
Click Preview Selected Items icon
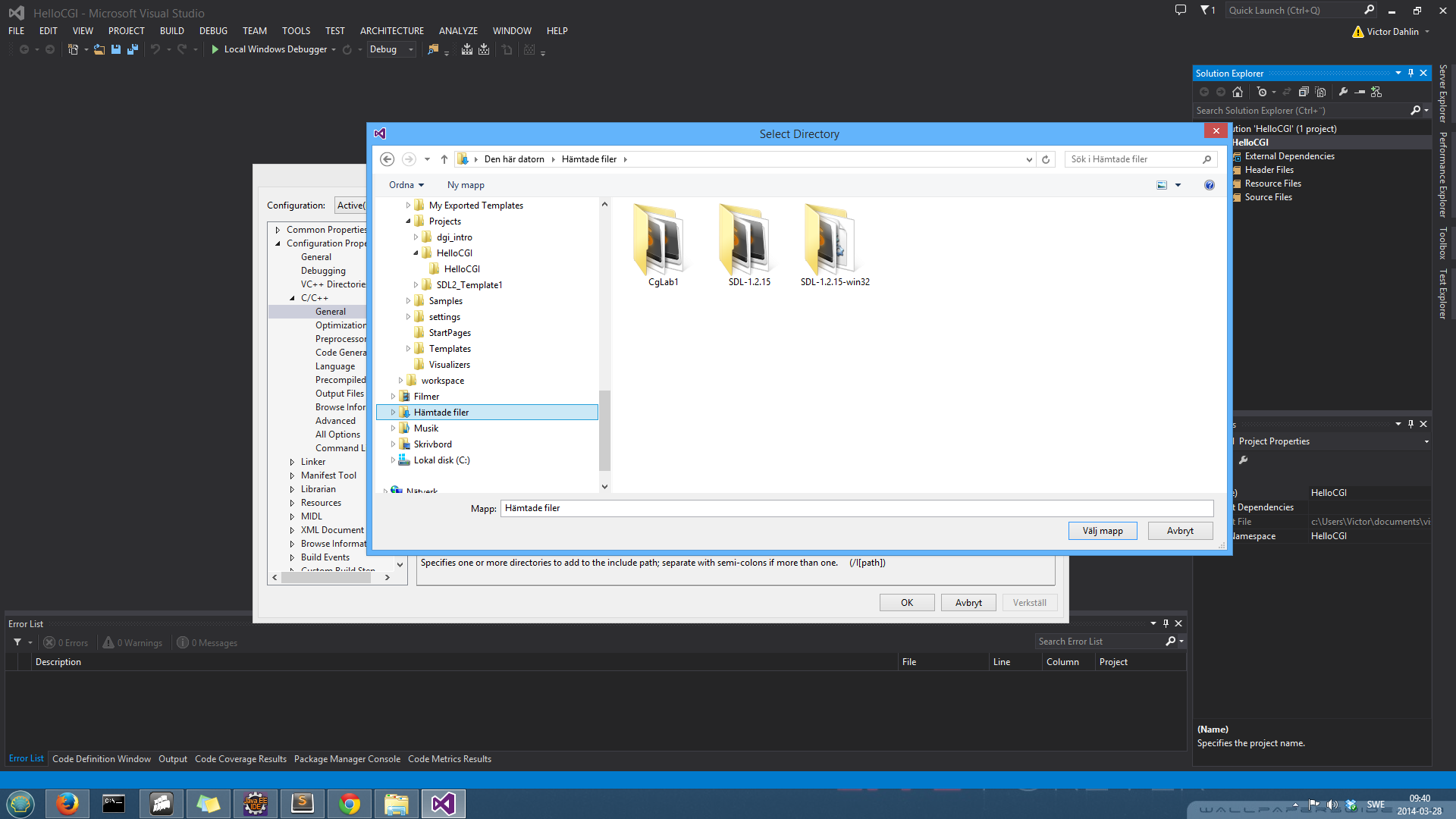point(1360,92)
